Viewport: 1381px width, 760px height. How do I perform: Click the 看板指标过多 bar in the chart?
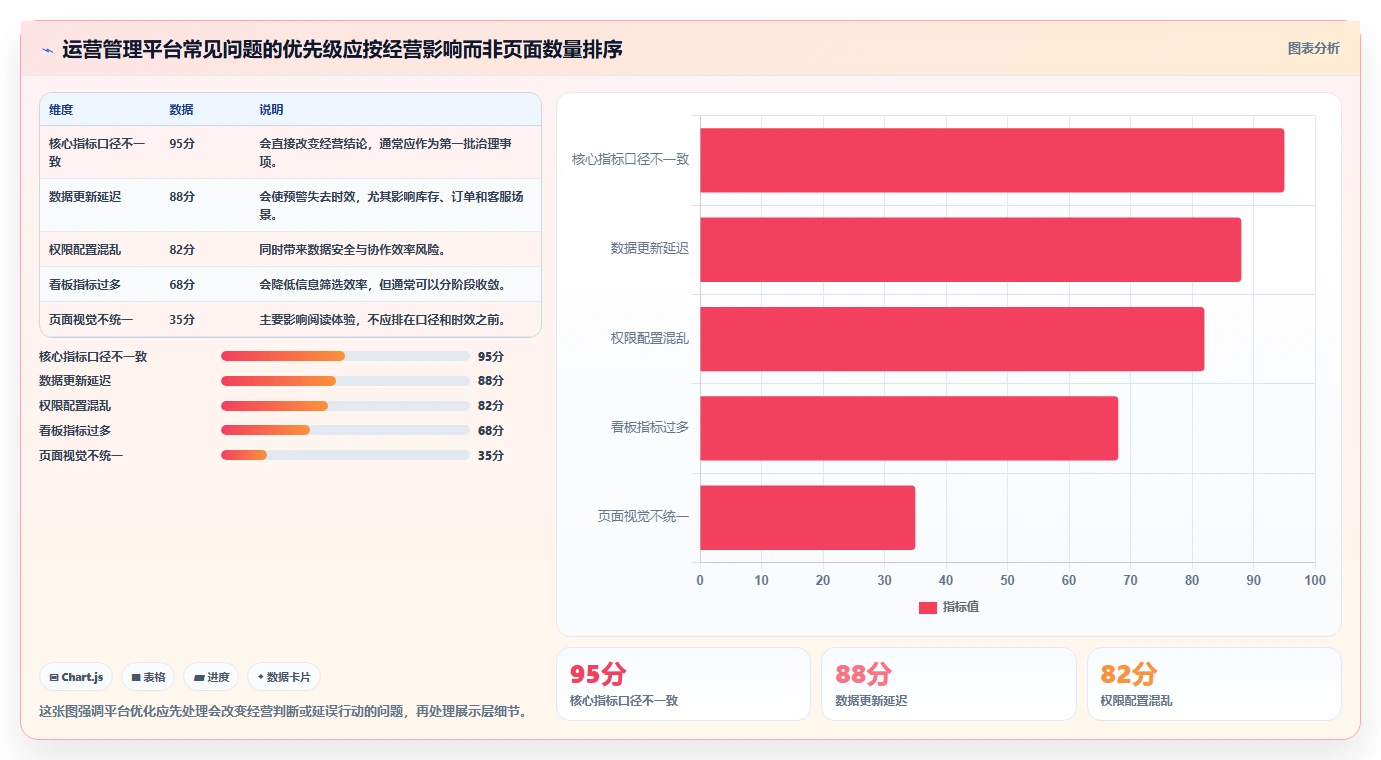click(909, 428)
